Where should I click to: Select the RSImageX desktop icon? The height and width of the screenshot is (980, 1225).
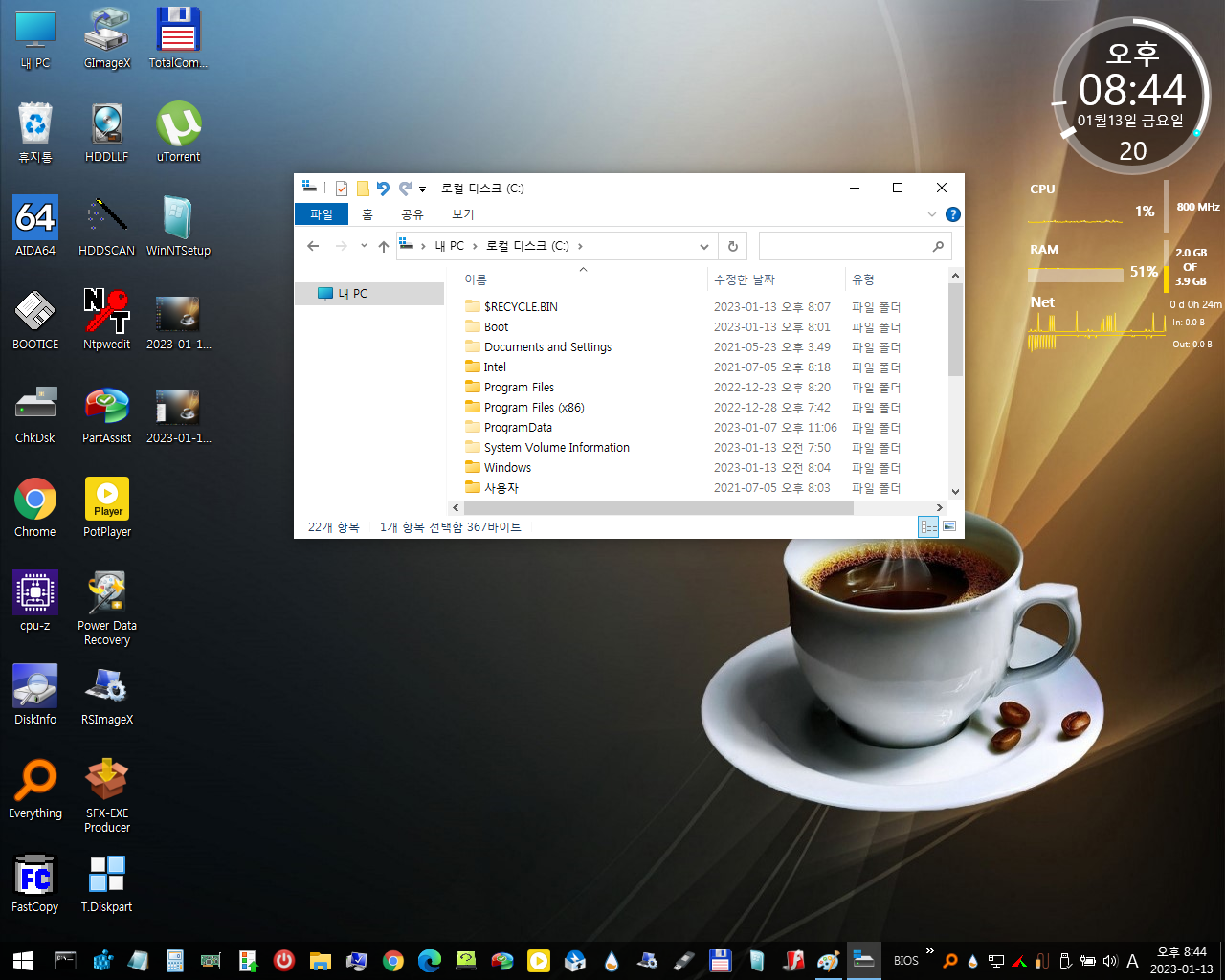point(107,695)
